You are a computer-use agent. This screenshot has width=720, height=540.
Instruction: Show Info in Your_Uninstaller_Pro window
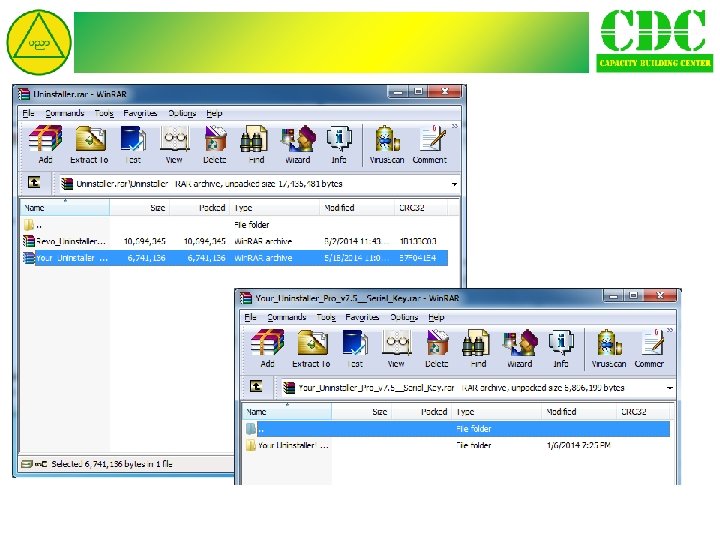click(561, 349)
